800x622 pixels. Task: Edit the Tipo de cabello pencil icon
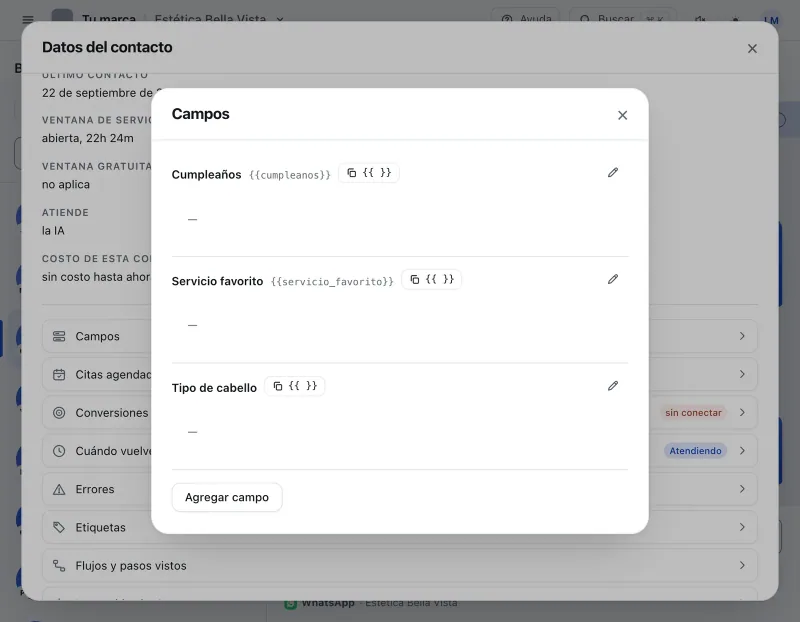[613, 386]
